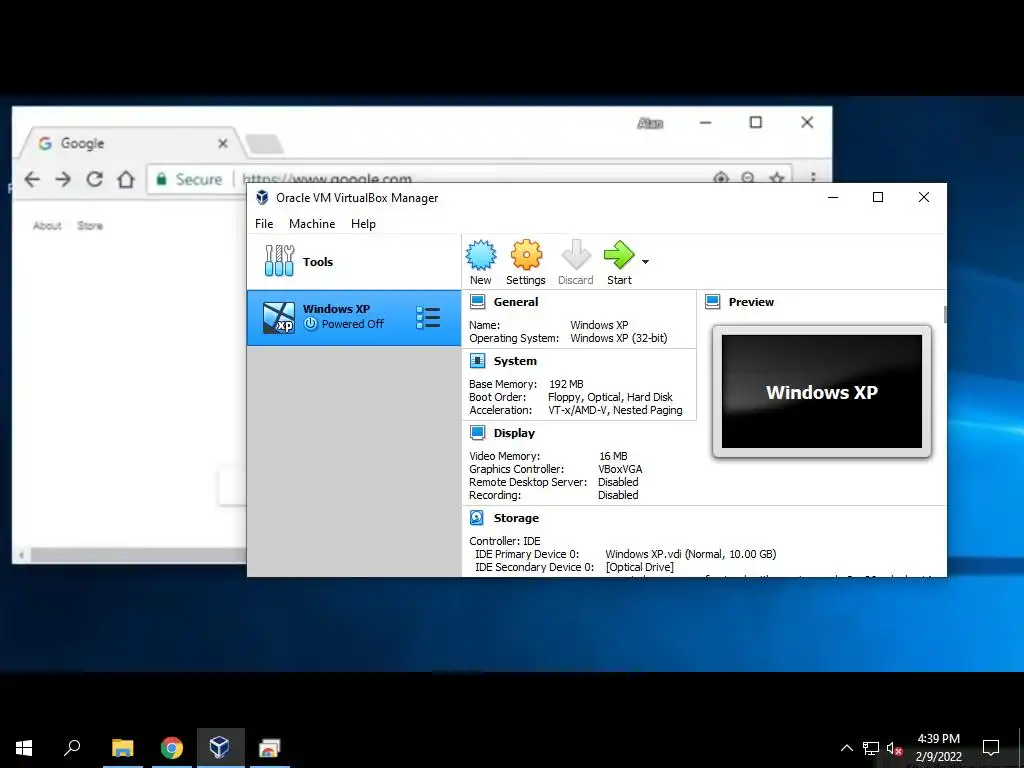1024x768 pixels.
Task: Click the Display section monitor icon
Action: [477, 432]
